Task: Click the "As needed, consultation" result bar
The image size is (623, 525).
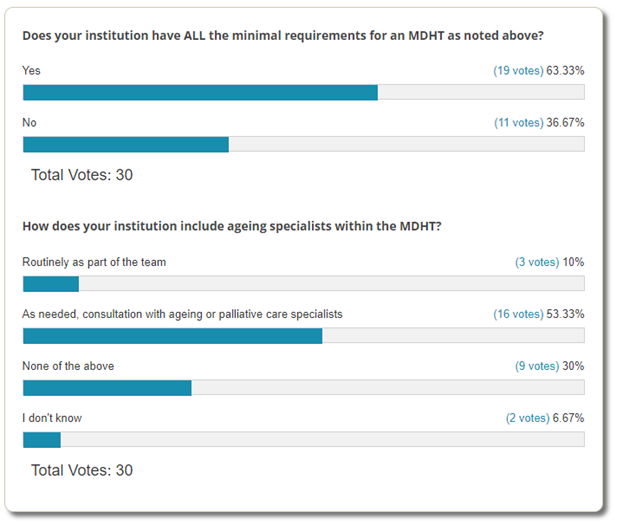Action: [x=303, y=336]
